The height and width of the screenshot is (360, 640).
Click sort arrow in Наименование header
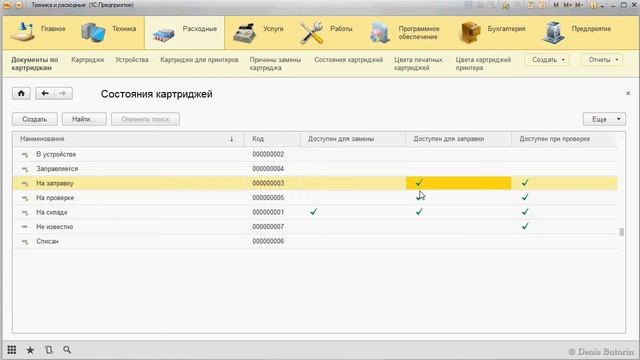pyautogui.click(x=231, y=139)
